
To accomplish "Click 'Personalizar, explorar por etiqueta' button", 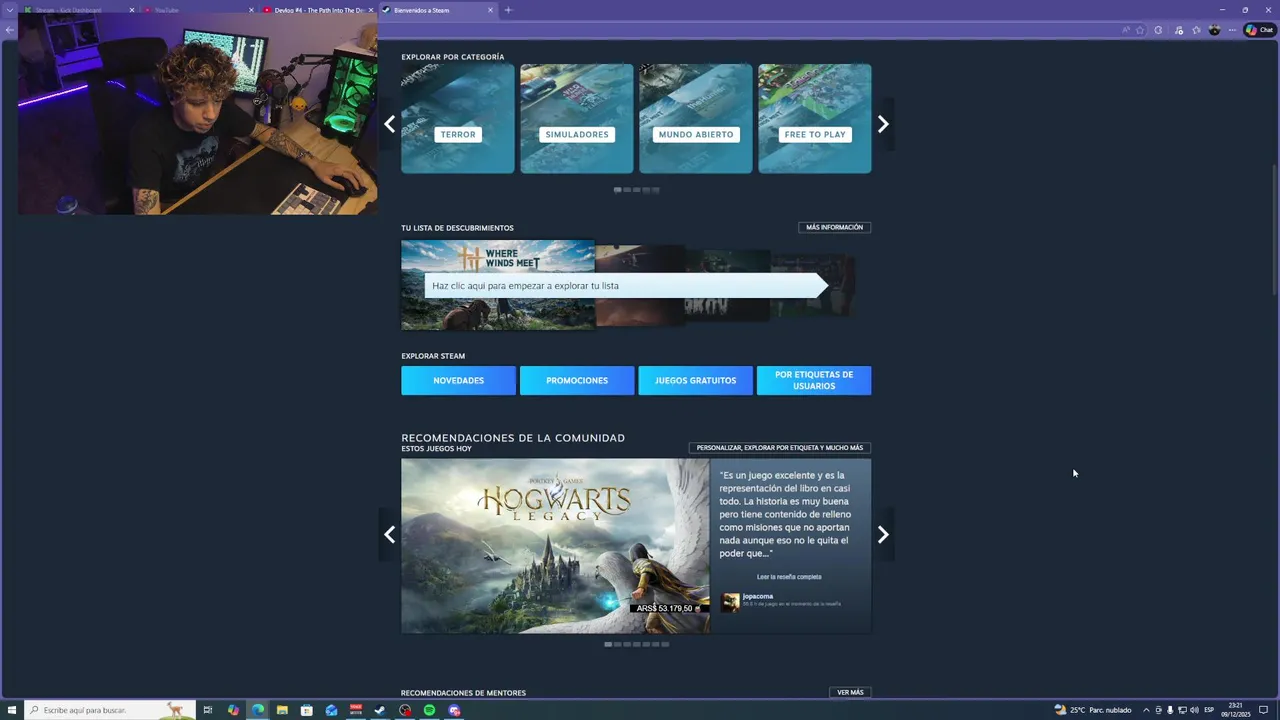I will pos(780,448).
